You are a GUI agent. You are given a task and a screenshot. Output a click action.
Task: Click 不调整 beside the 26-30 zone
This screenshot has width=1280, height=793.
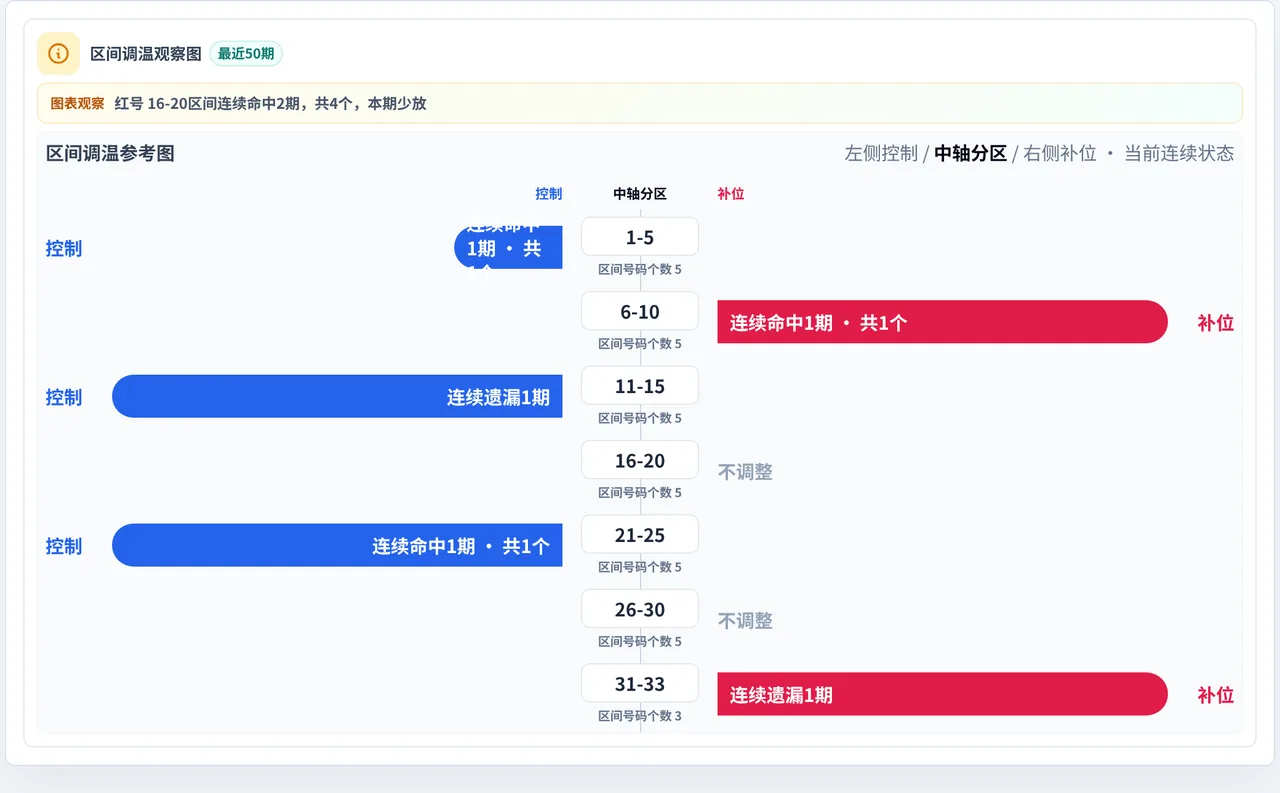tap(745, 621)
